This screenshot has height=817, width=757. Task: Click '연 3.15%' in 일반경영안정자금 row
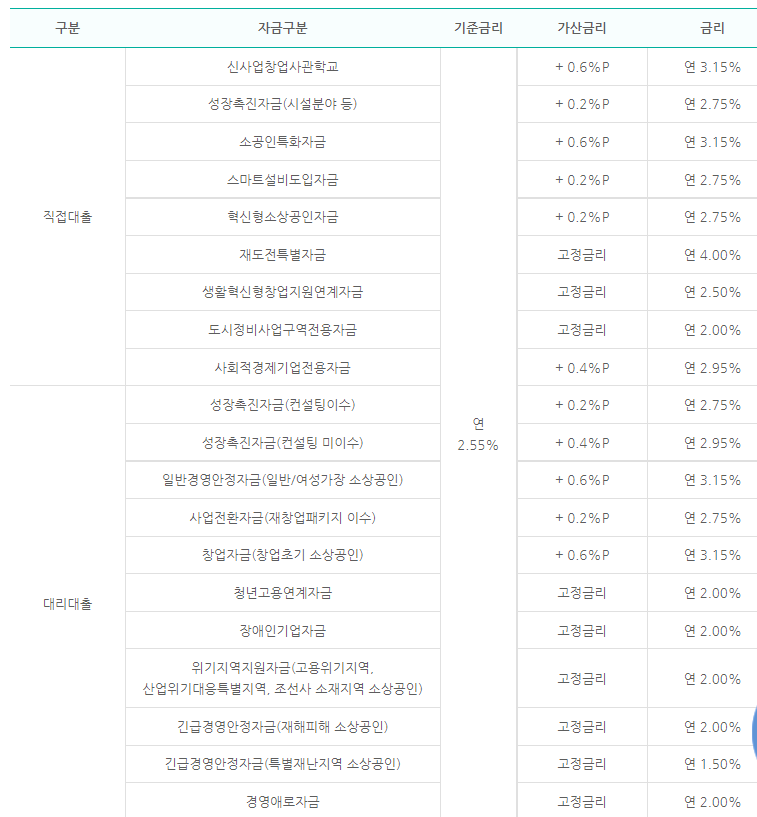pos(712,480)
